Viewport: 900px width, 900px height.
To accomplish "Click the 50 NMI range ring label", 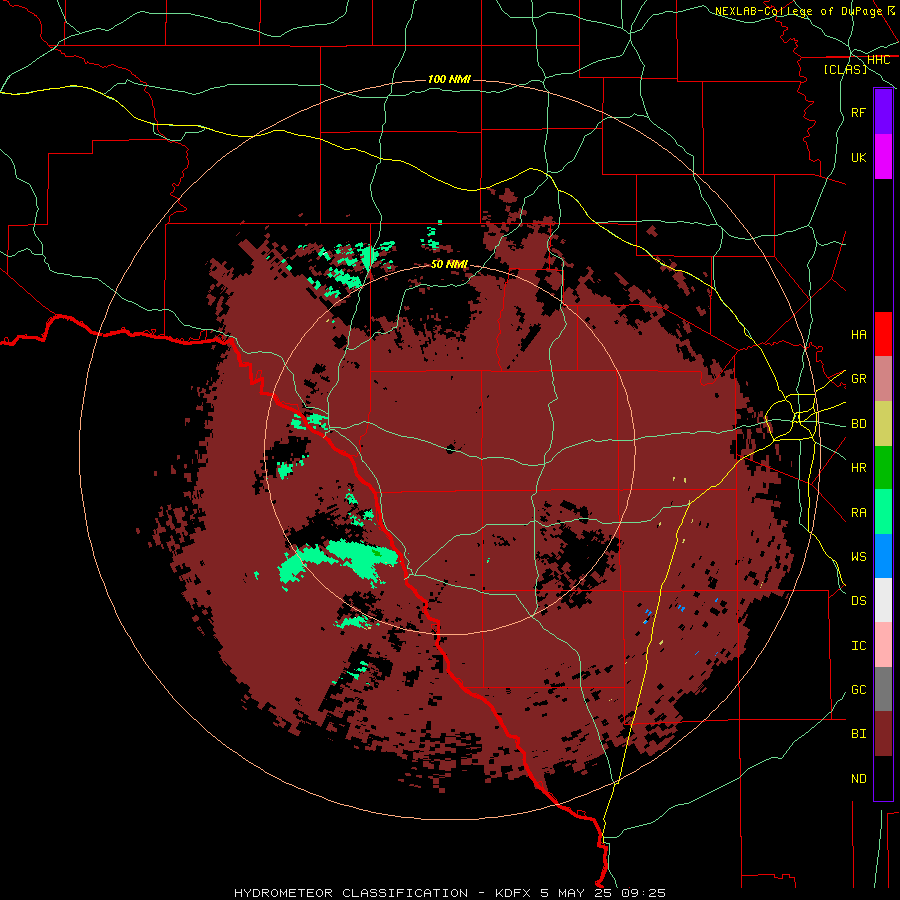I will [x=449, y=264].
